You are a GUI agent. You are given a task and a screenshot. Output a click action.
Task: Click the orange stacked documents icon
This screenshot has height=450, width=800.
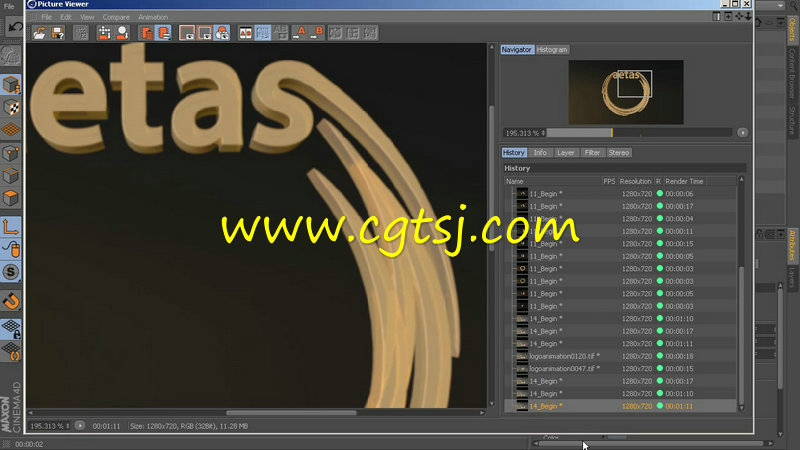(x=147, y=33)
